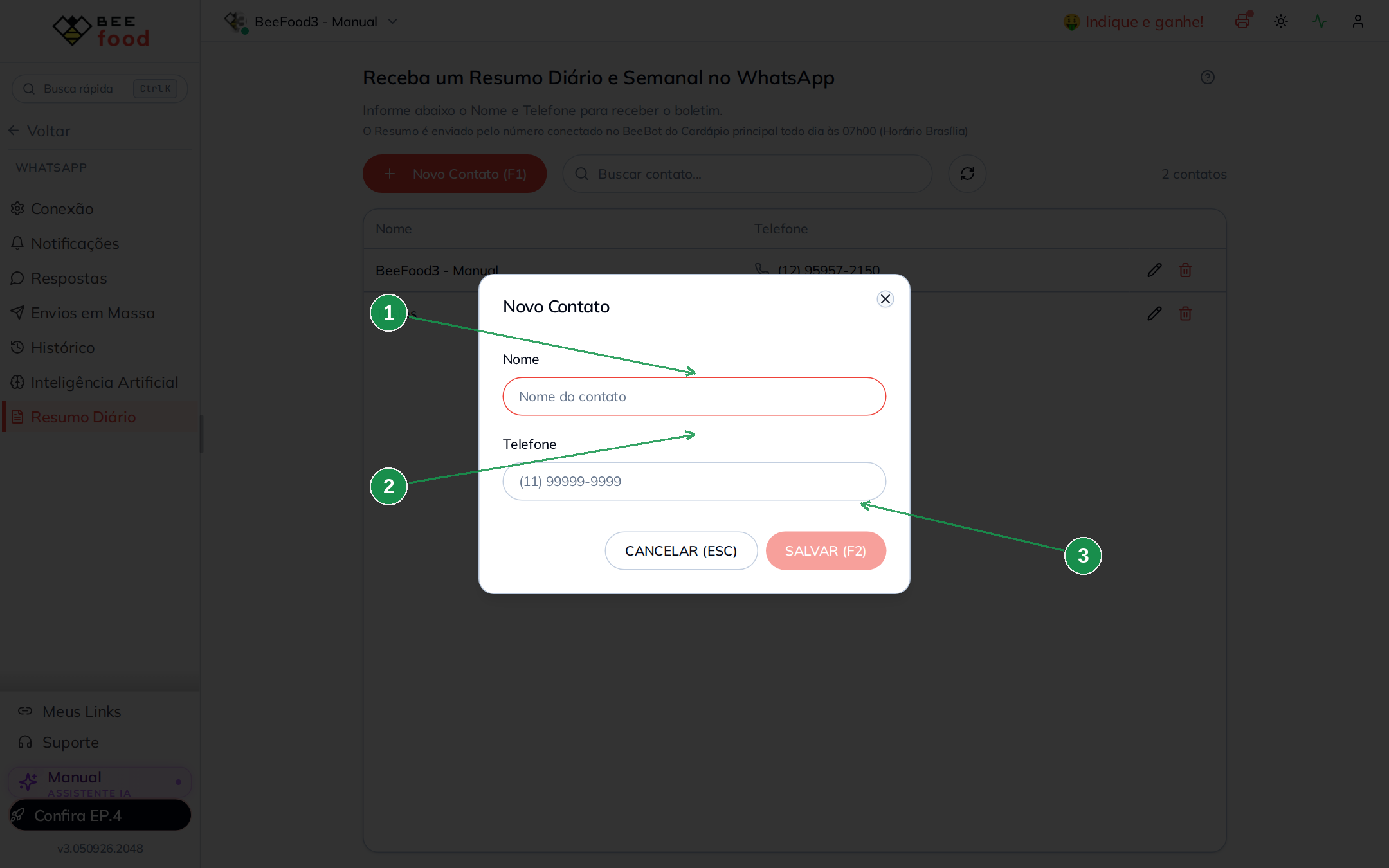Open Suporte
Screen dimensions: 1389x868
pos(59,743)
